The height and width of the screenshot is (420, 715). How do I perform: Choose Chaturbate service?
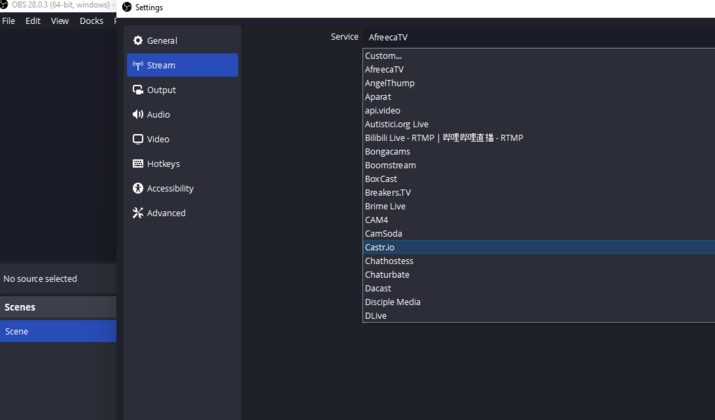(x=539, y=275)
